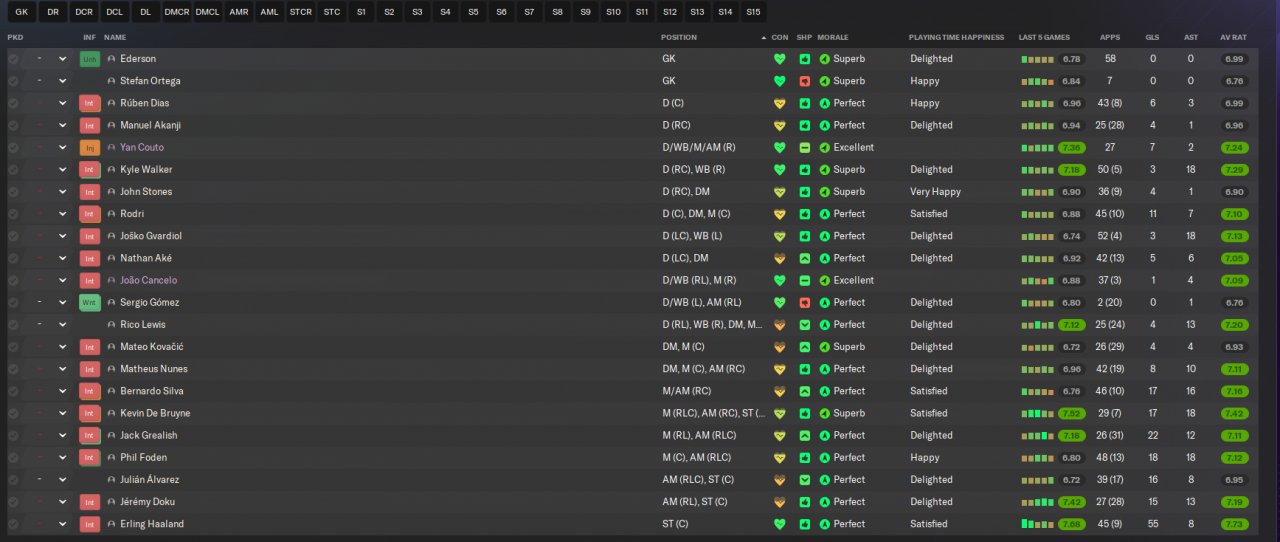Viewport: 1280px width, 542px height.
Task: Sort by the Av Rat column header
Action: (1233, 37)
